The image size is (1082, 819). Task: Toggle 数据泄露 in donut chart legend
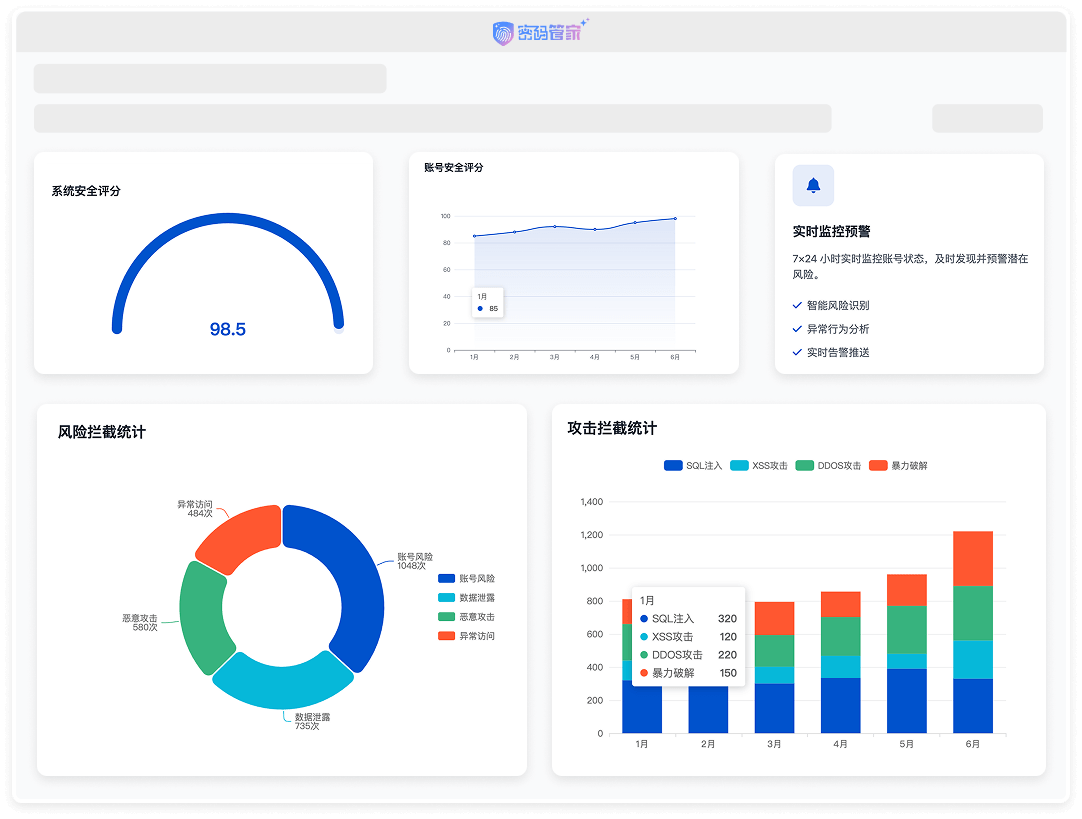pyautogui.click(x=466, y=598)
